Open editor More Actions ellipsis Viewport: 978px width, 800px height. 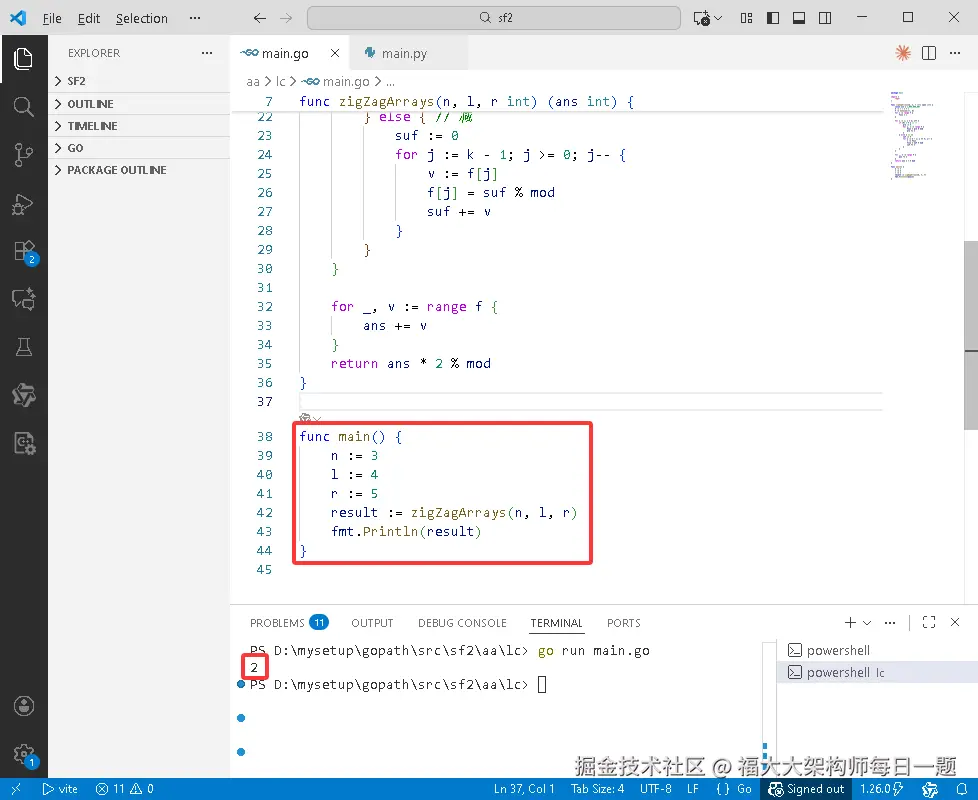[x=955, y=53]
